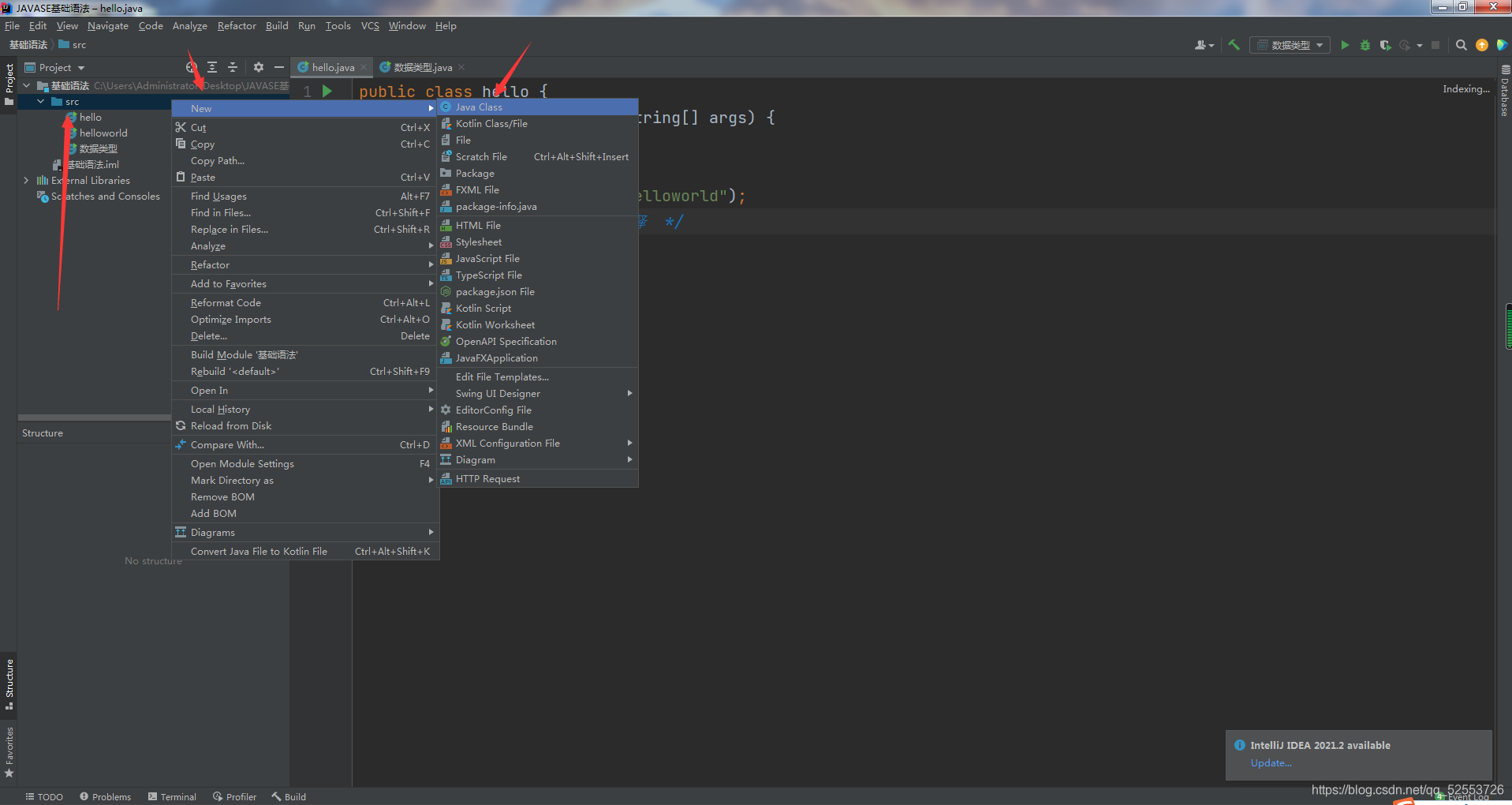This screenshot has height=805, width=1512.
Task: Choose Reformat Code from the context menu
Action: point(226,302)
